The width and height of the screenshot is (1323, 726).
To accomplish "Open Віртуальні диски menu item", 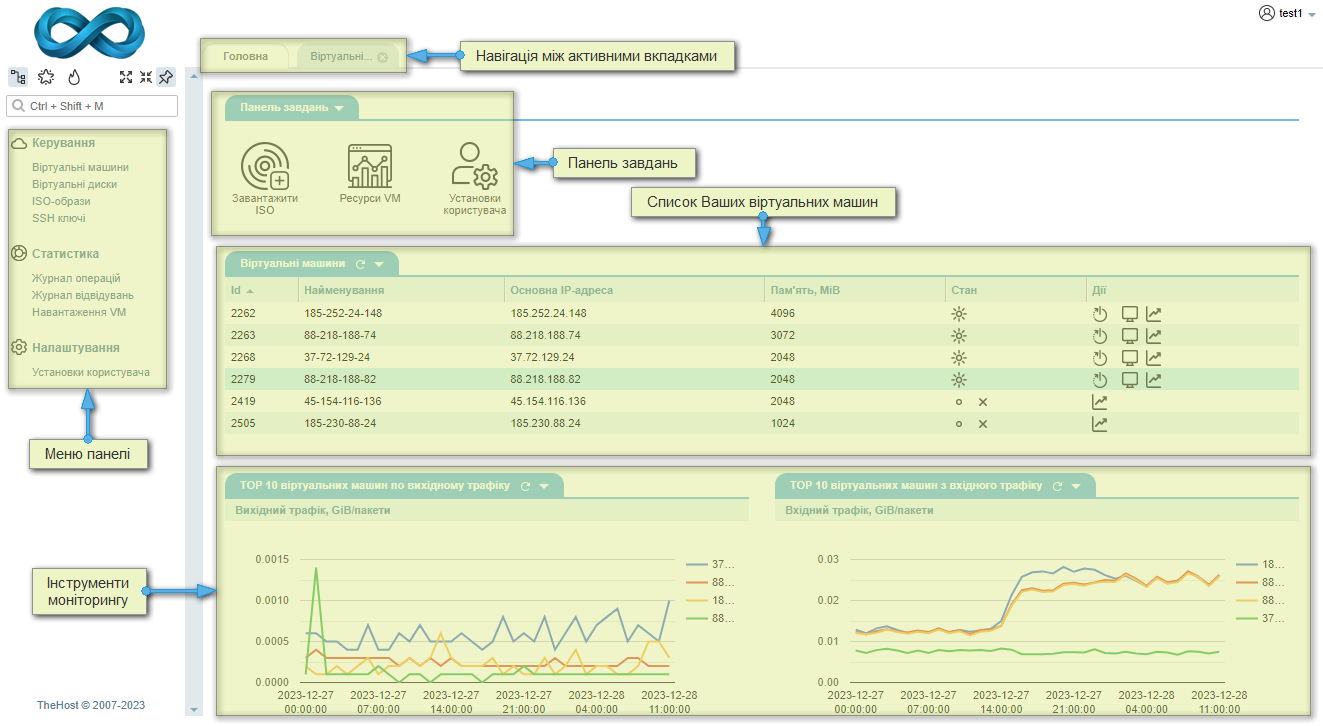I will coord(74,184).
